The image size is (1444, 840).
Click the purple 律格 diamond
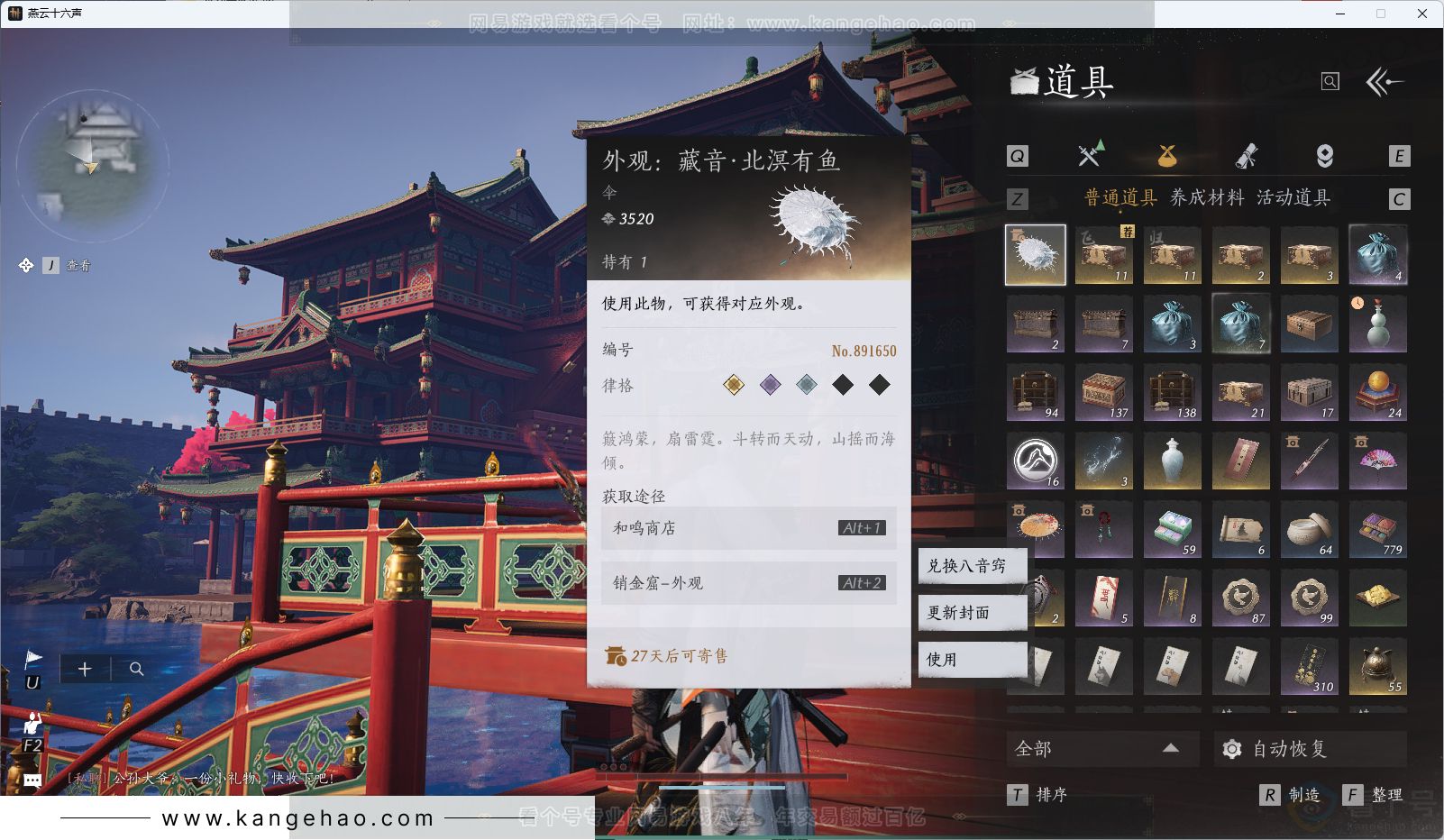[771, 386]
